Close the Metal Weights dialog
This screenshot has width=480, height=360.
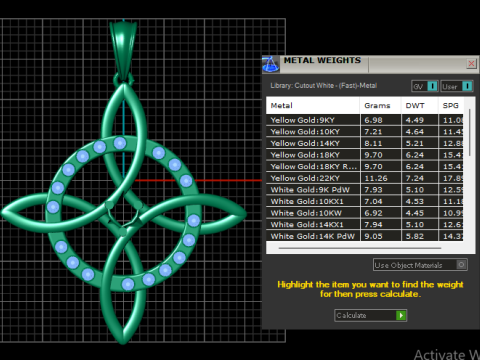[x=471, y=63]
